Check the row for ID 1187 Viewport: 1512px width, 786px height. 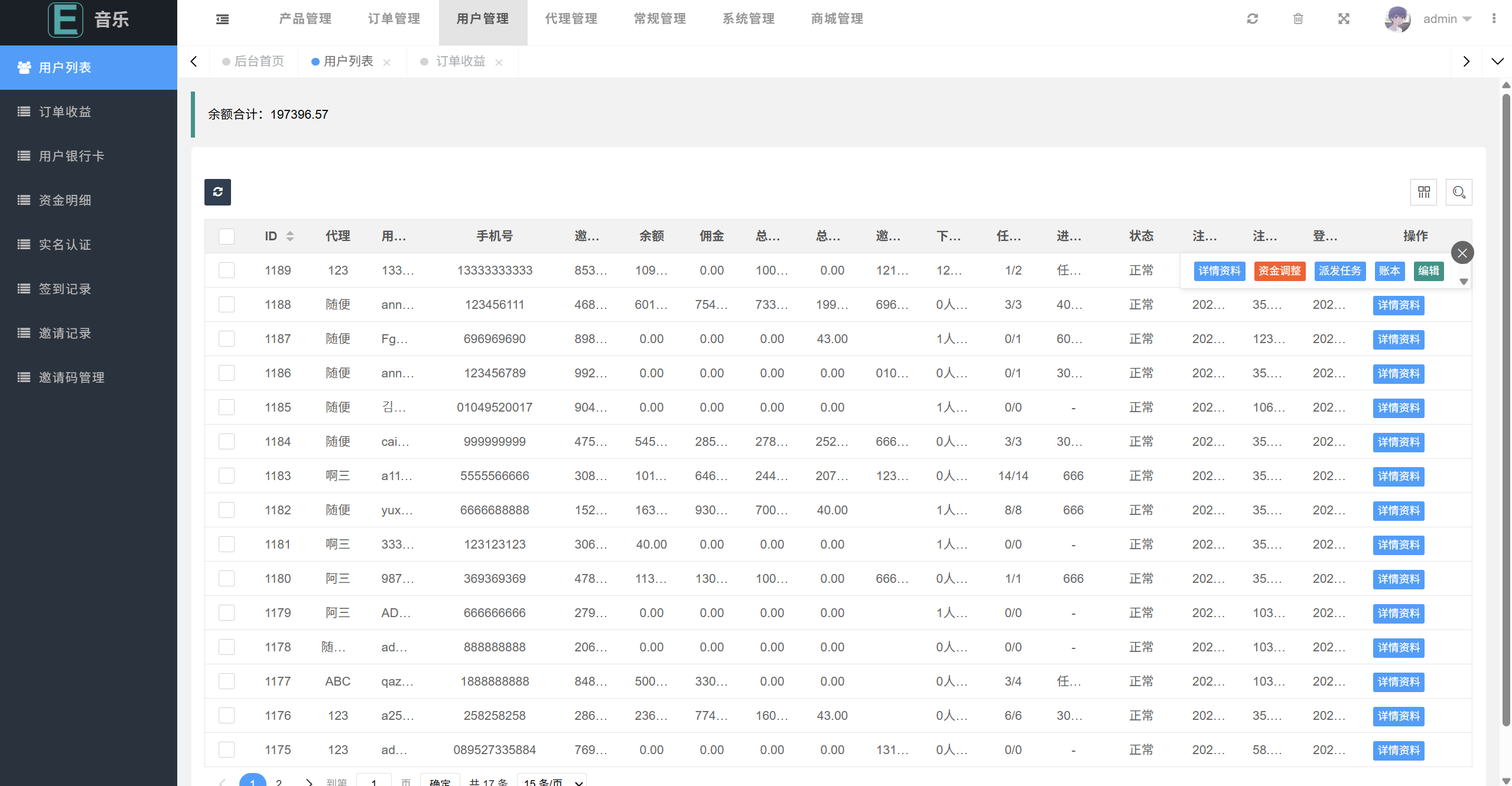226,339
